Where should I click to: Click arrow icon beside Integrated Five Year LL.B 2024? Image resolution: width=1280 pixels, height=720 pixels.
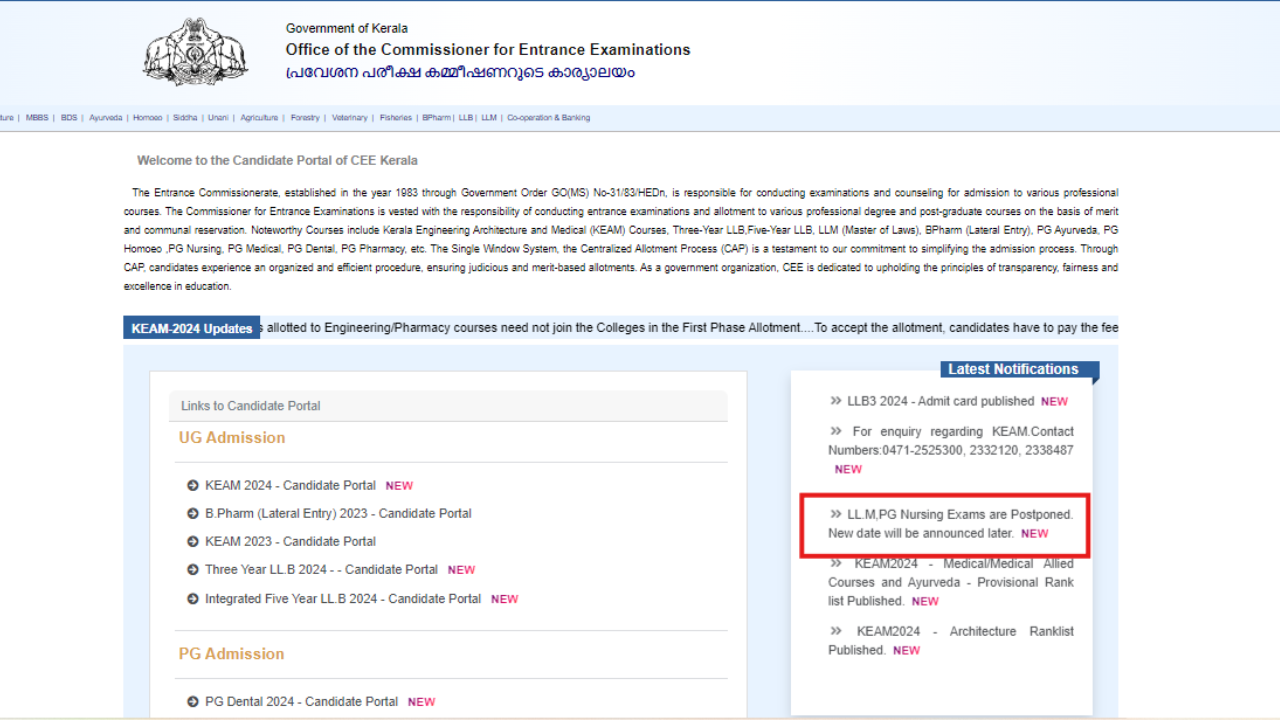pos(193,599)
